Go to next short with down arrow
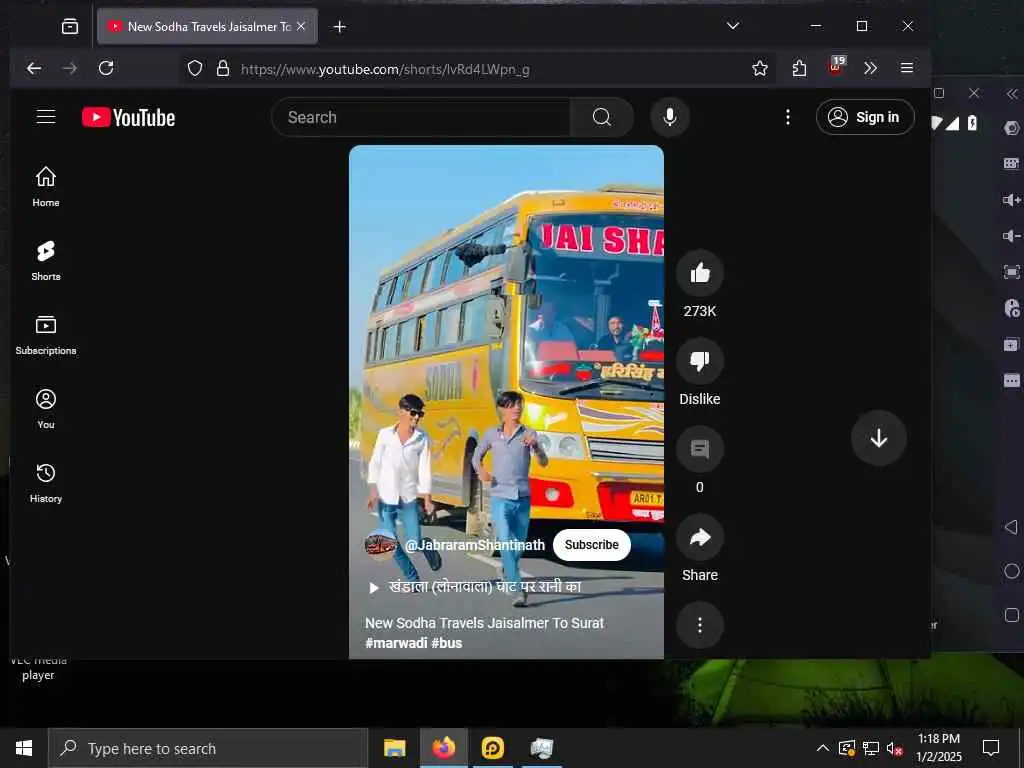The image size is (1024, 768). click(x=878, y=438)
